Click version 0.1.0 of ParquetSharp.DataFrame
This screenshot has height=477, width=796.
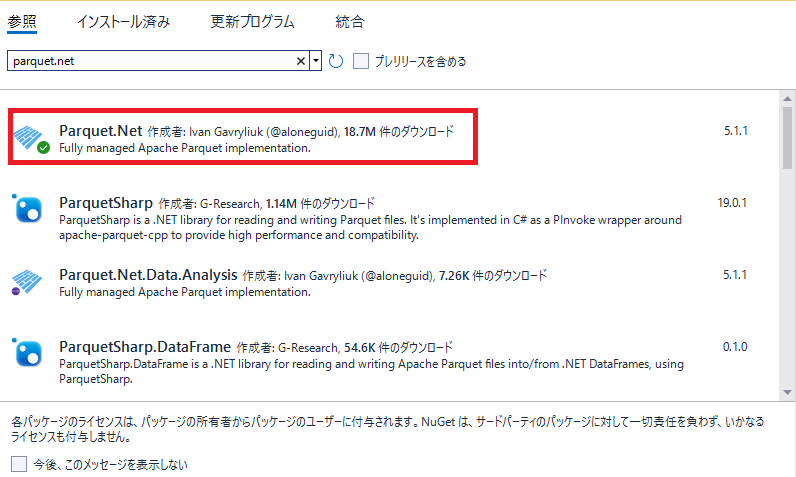(735, 347)
